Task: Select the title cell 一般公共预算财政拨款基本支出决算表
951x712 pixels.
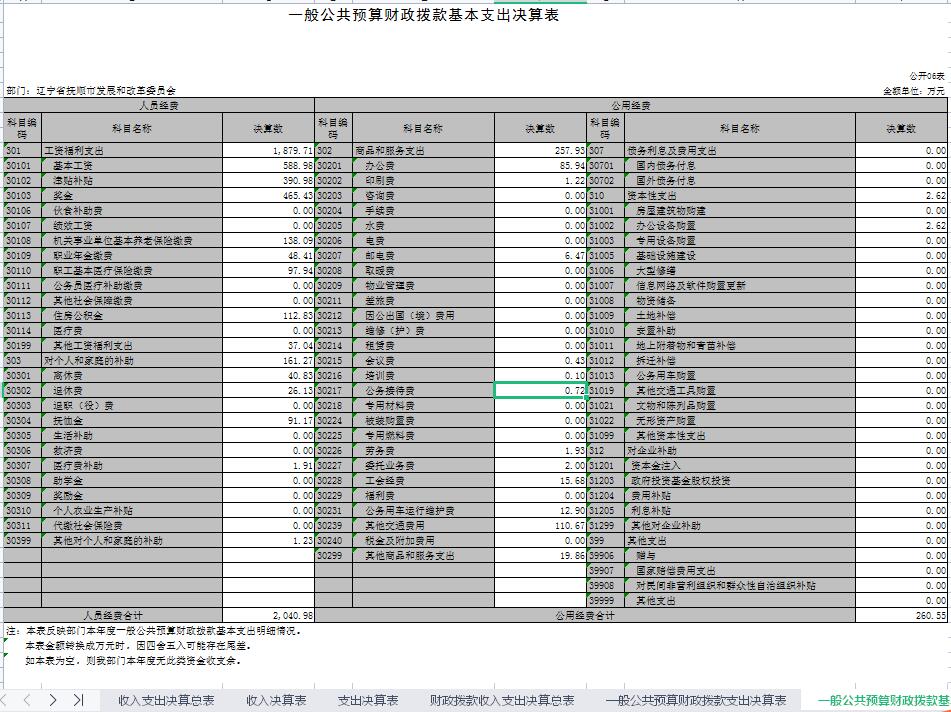Action: point(423,16)
